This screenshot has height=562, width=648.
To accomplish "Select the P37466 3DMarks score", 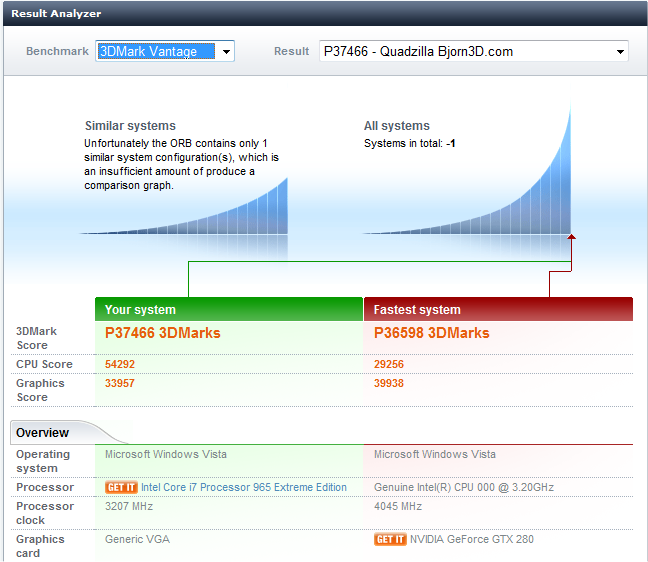I will [x=163, y=333].
